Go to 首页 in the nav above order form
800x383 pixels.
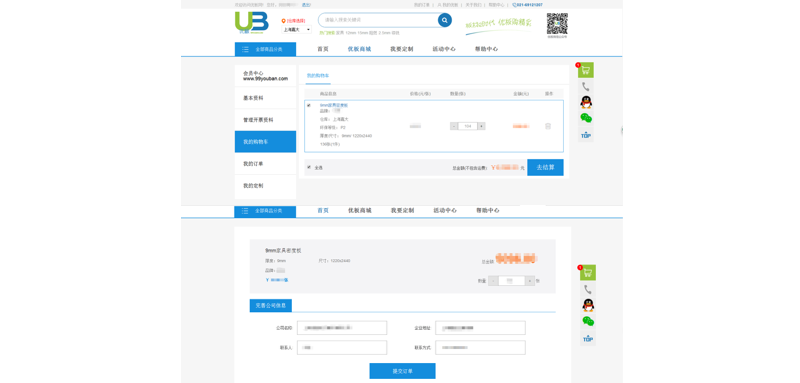click(x=323, y=211)
